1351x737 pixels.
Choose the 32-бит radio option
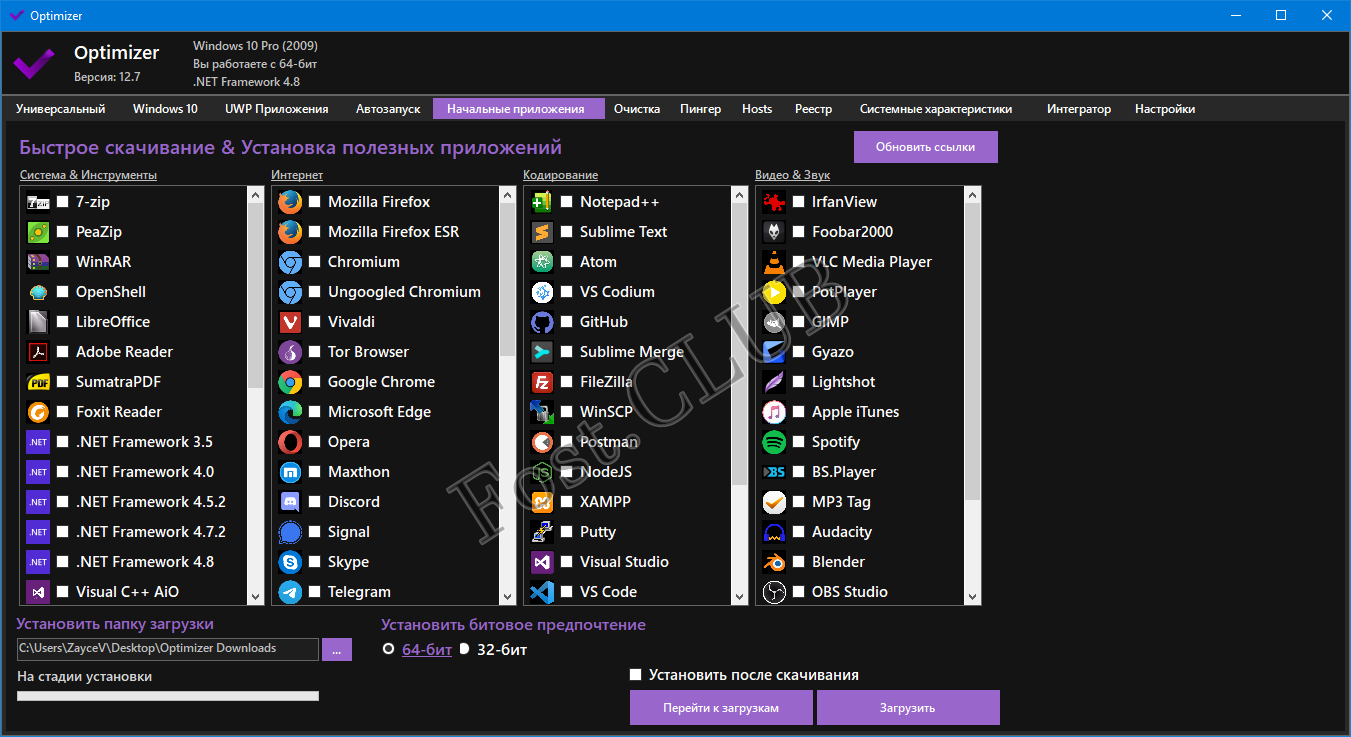(x=464, y=650)
